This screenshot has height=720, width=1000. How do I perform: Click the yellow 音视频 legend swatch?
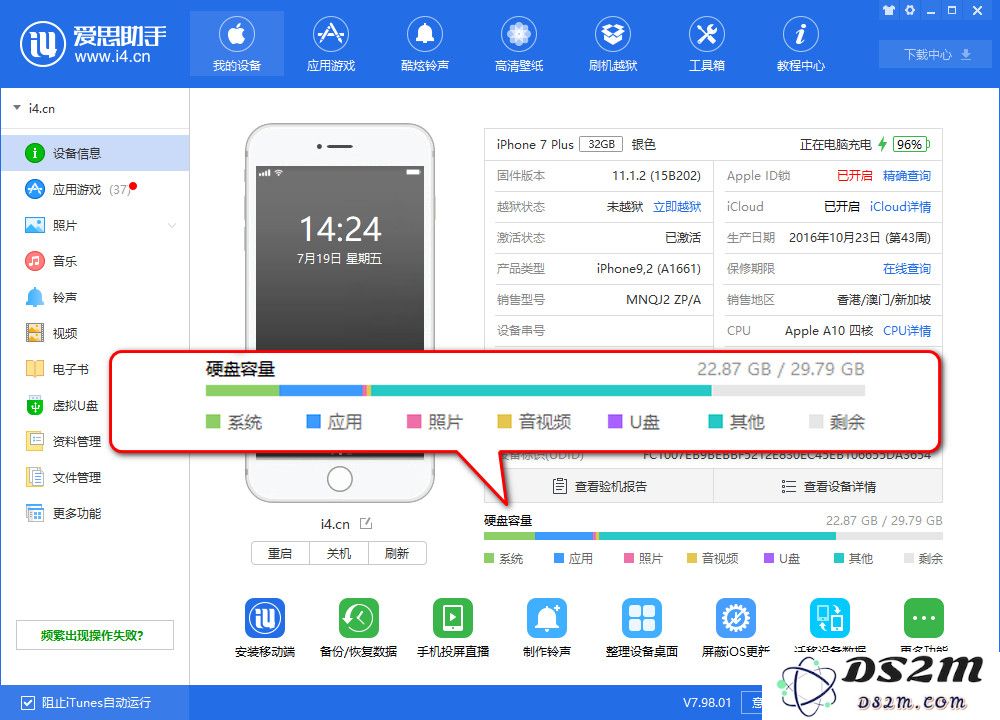pos(691,558)
